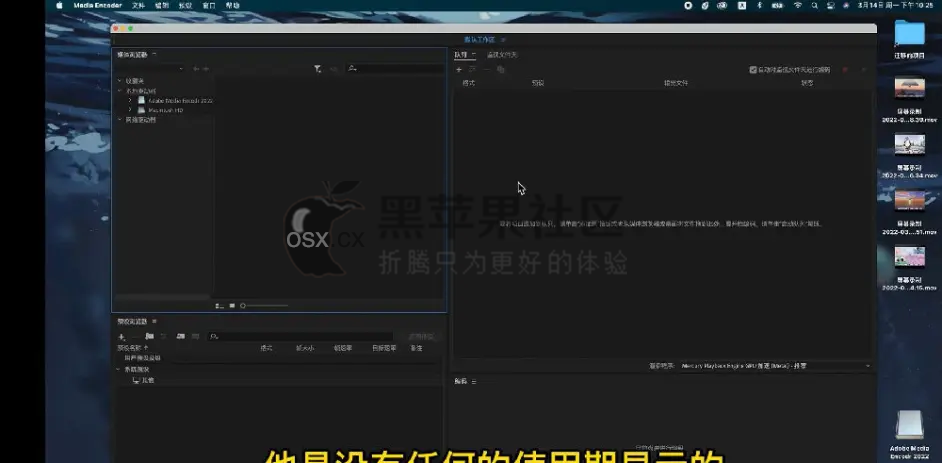
Task: Click the 格式 column header in Preset Browser
Action: 266,348
